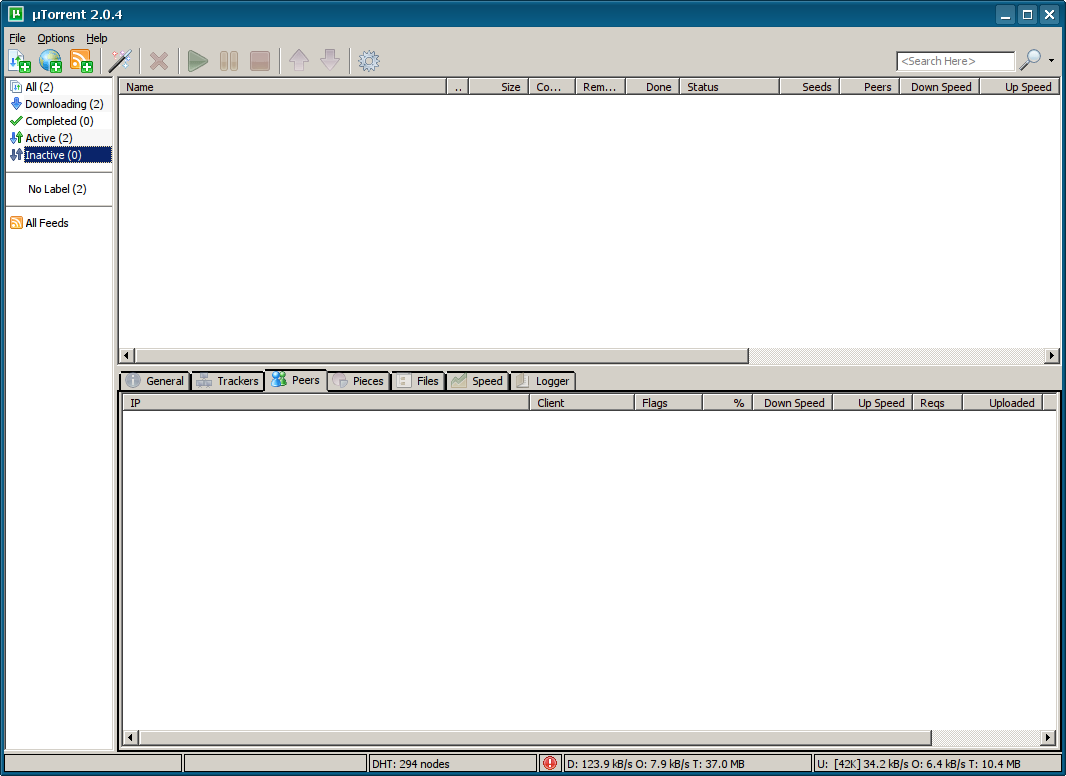
Task: Click the Remove torrent X icon
Action: tap(159, 61)
